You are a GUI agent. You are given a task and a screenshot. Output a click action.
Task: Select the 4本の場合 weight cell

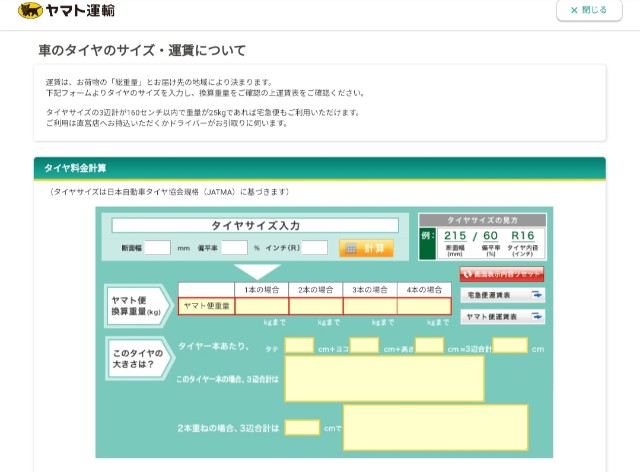(x=424, y=306)
